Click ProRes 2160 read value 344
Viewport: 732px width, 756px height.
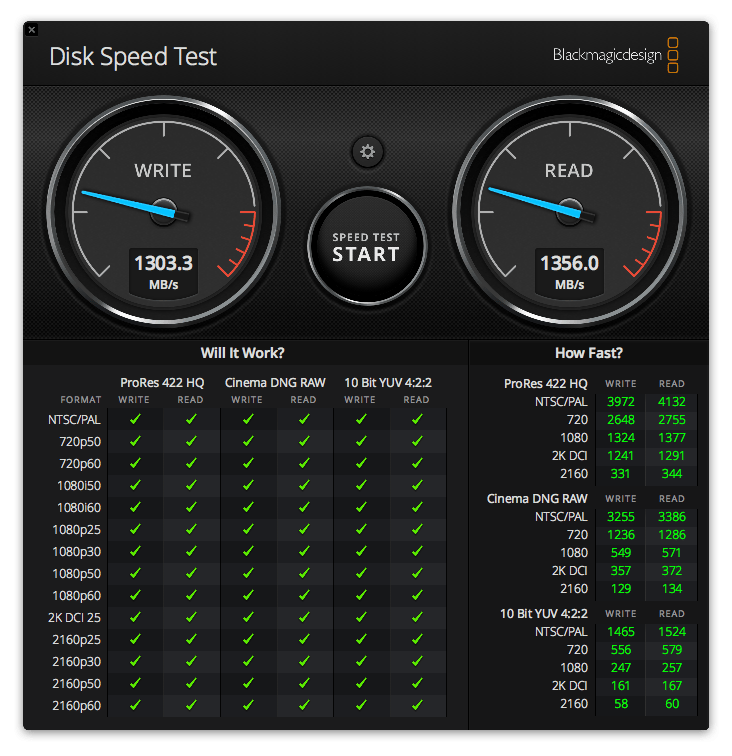(672, 473)
